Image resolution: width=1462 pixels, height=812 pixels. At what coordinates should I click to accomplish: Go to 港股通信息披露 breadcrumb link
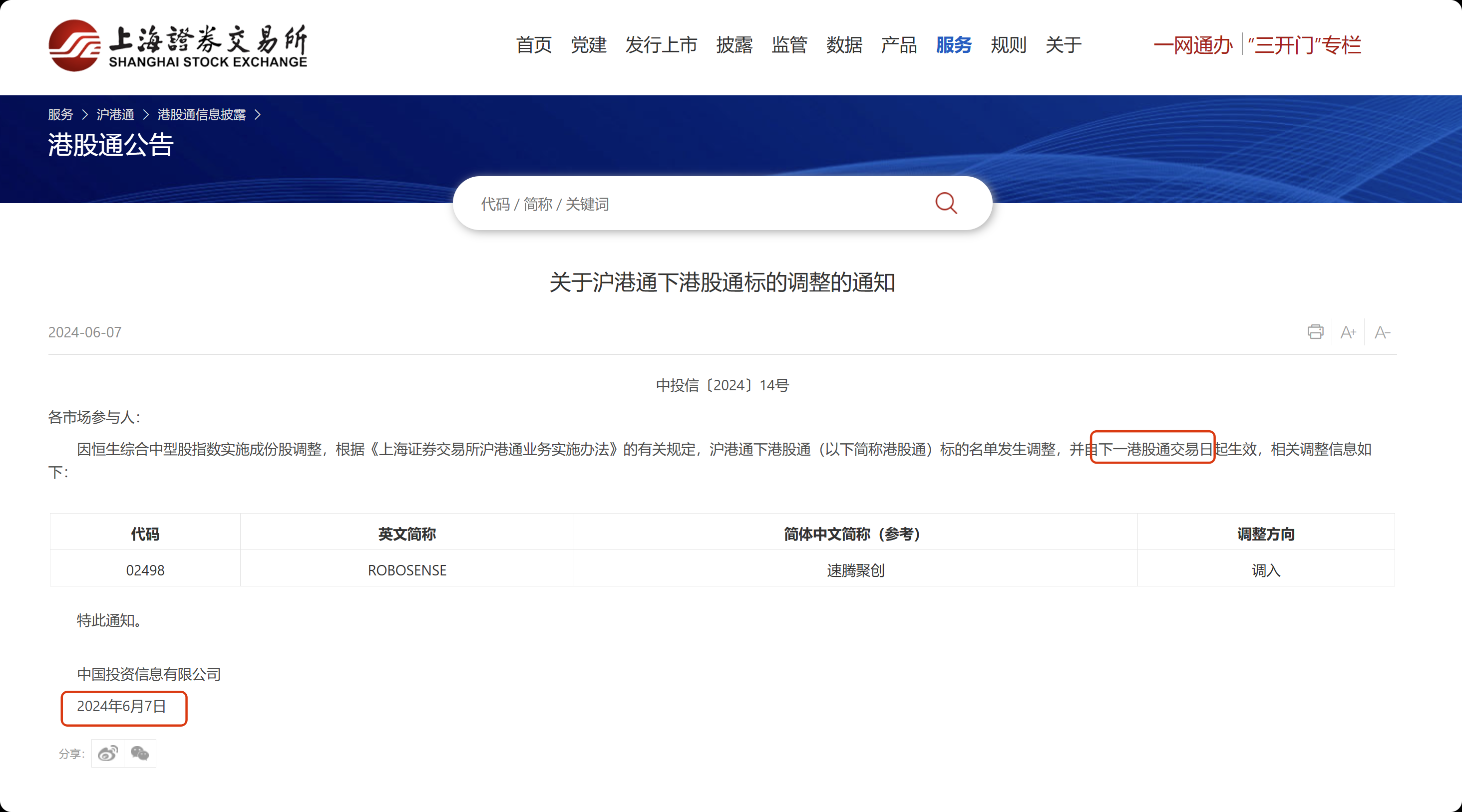[202, 115]
